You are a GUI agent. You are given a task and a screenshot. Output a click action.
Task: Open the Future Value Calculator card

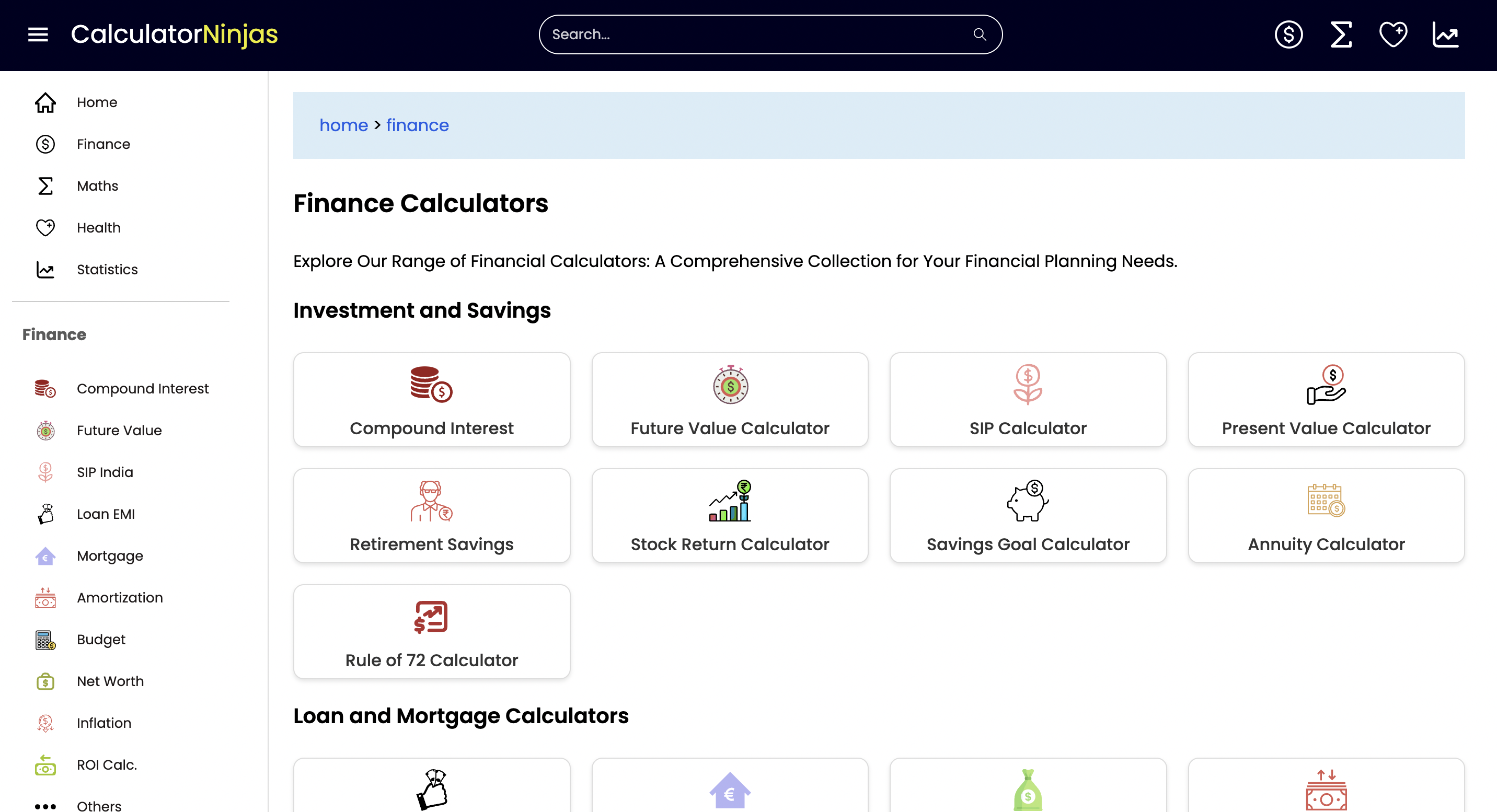(730, 400)
